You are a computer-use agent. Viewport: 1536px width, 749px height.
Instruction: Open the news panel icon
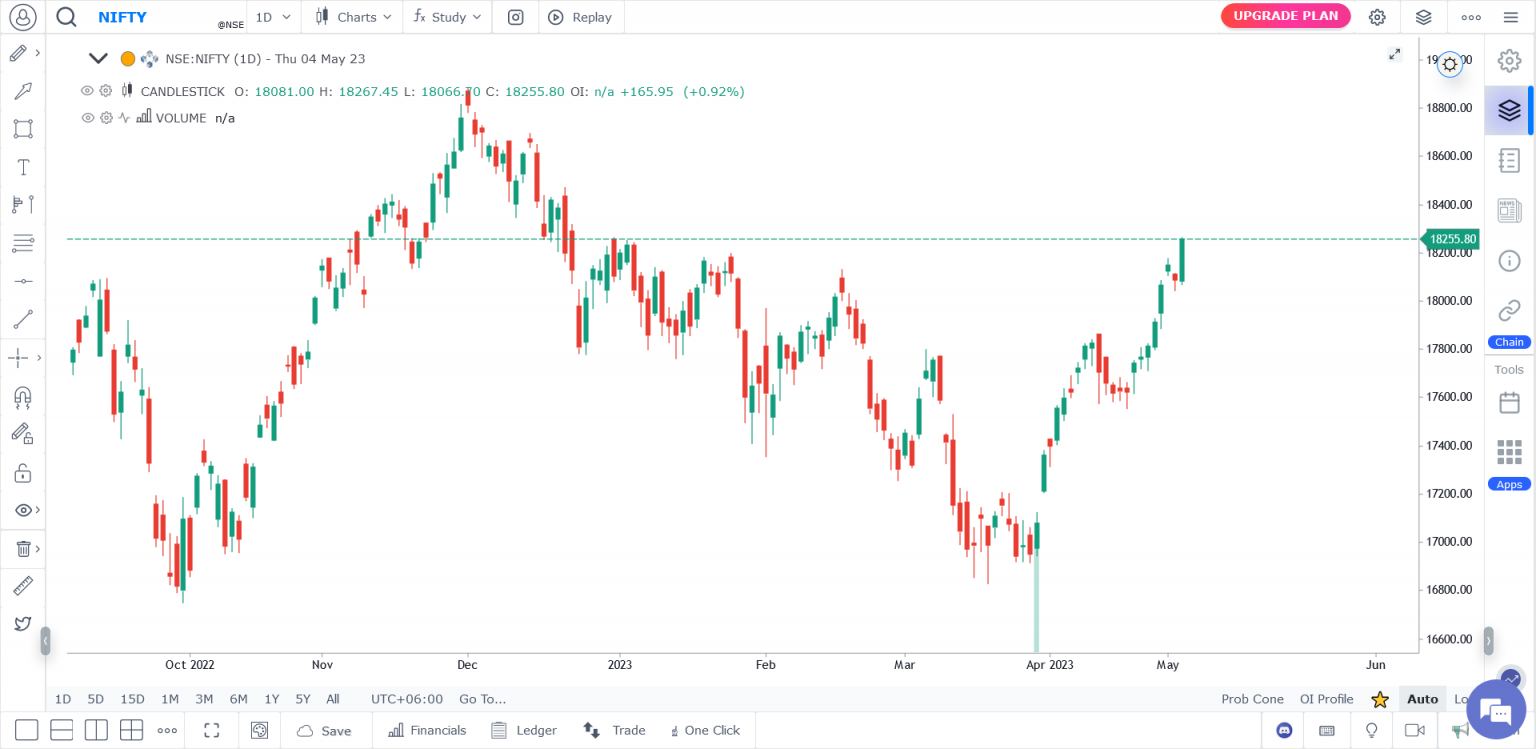1509,210
